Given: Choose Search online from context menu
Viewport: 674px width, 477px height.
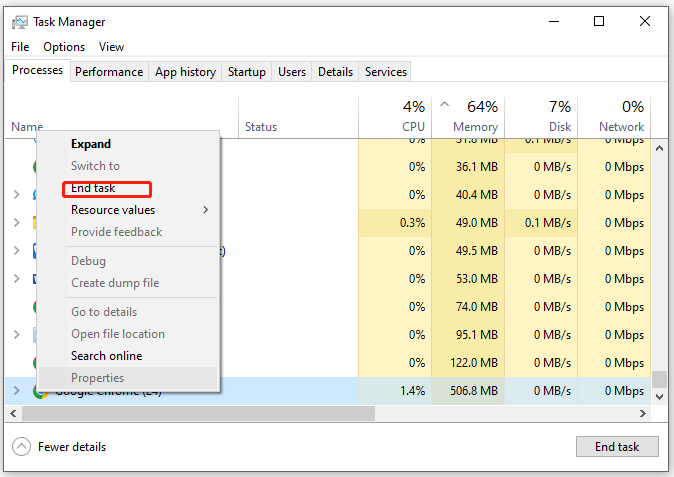Looking at the screenshot, I should (x=106, y=356).
